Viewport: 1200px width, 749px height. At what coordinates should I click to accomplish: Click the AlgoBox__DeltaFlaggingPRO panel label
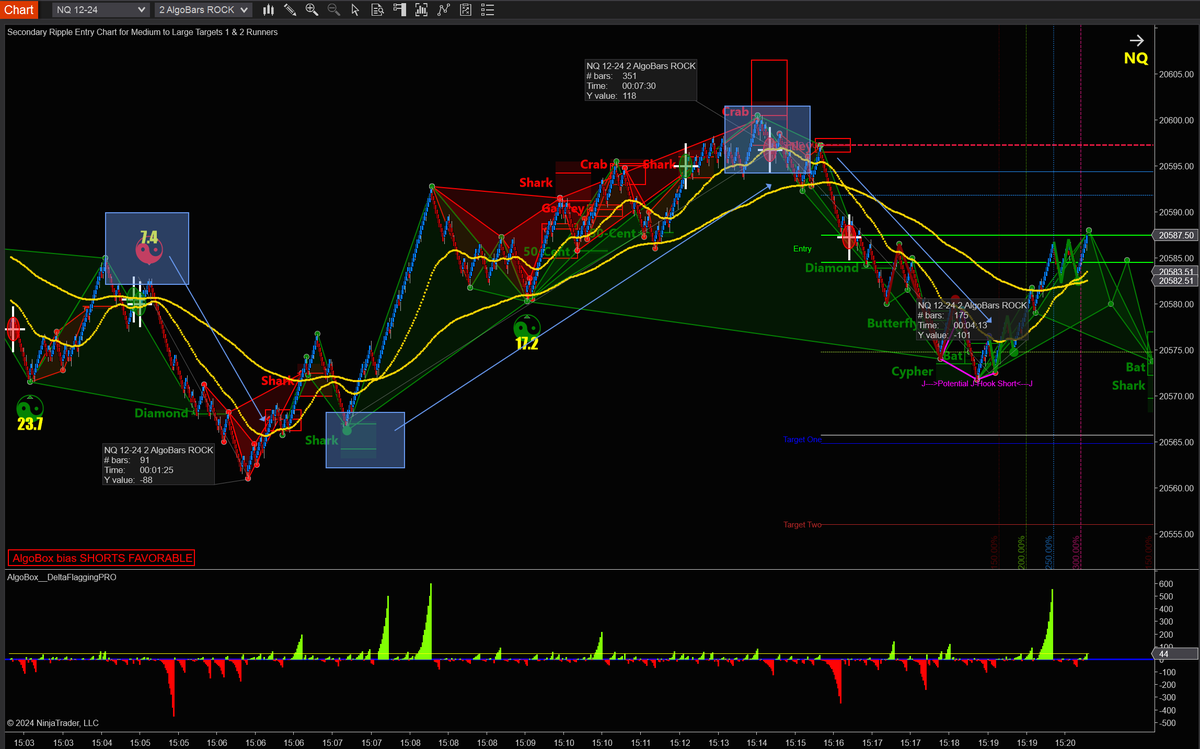pos(62,577)
